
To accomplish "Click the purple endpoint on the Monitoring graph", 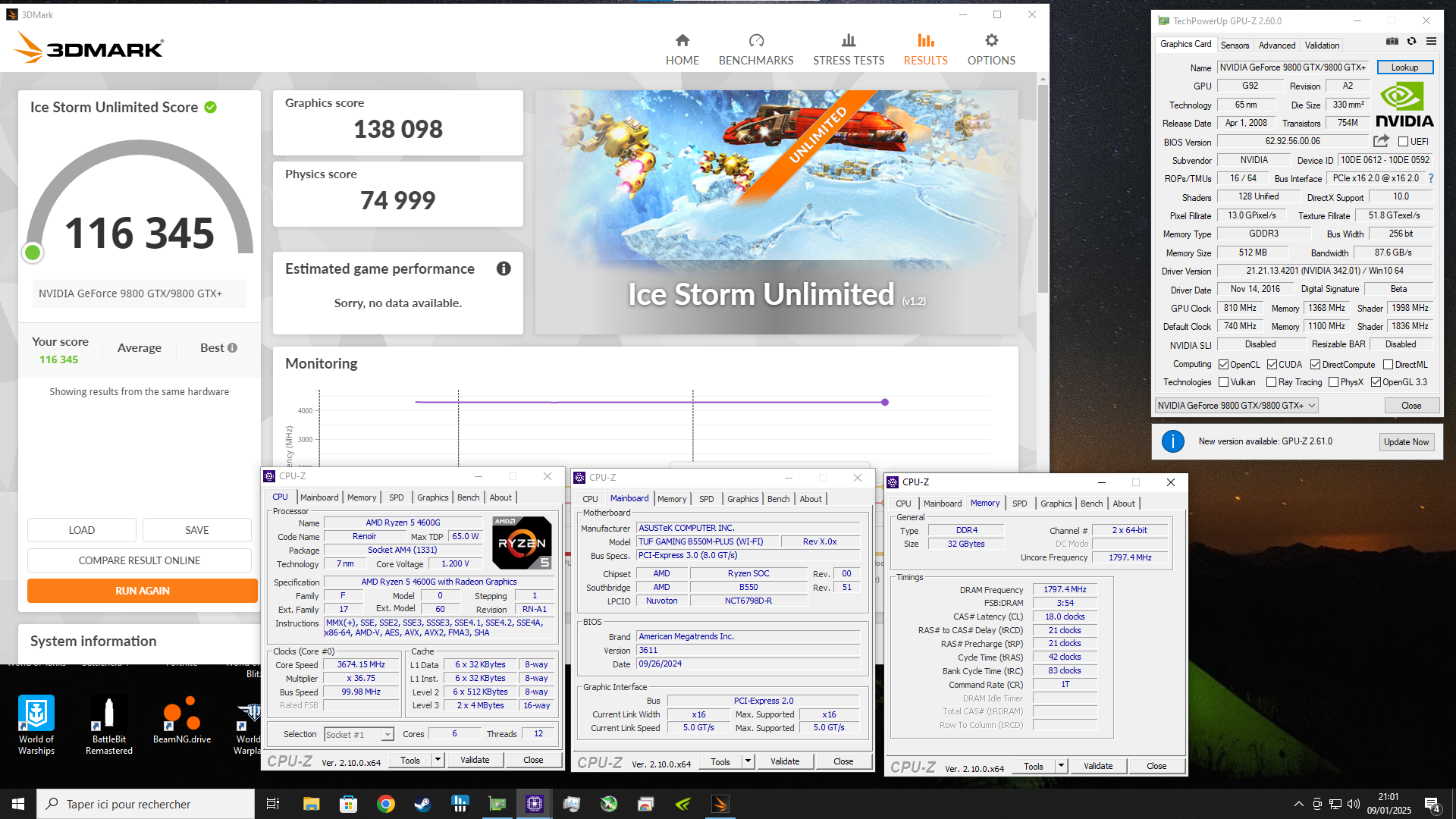I will click(885, 402).
